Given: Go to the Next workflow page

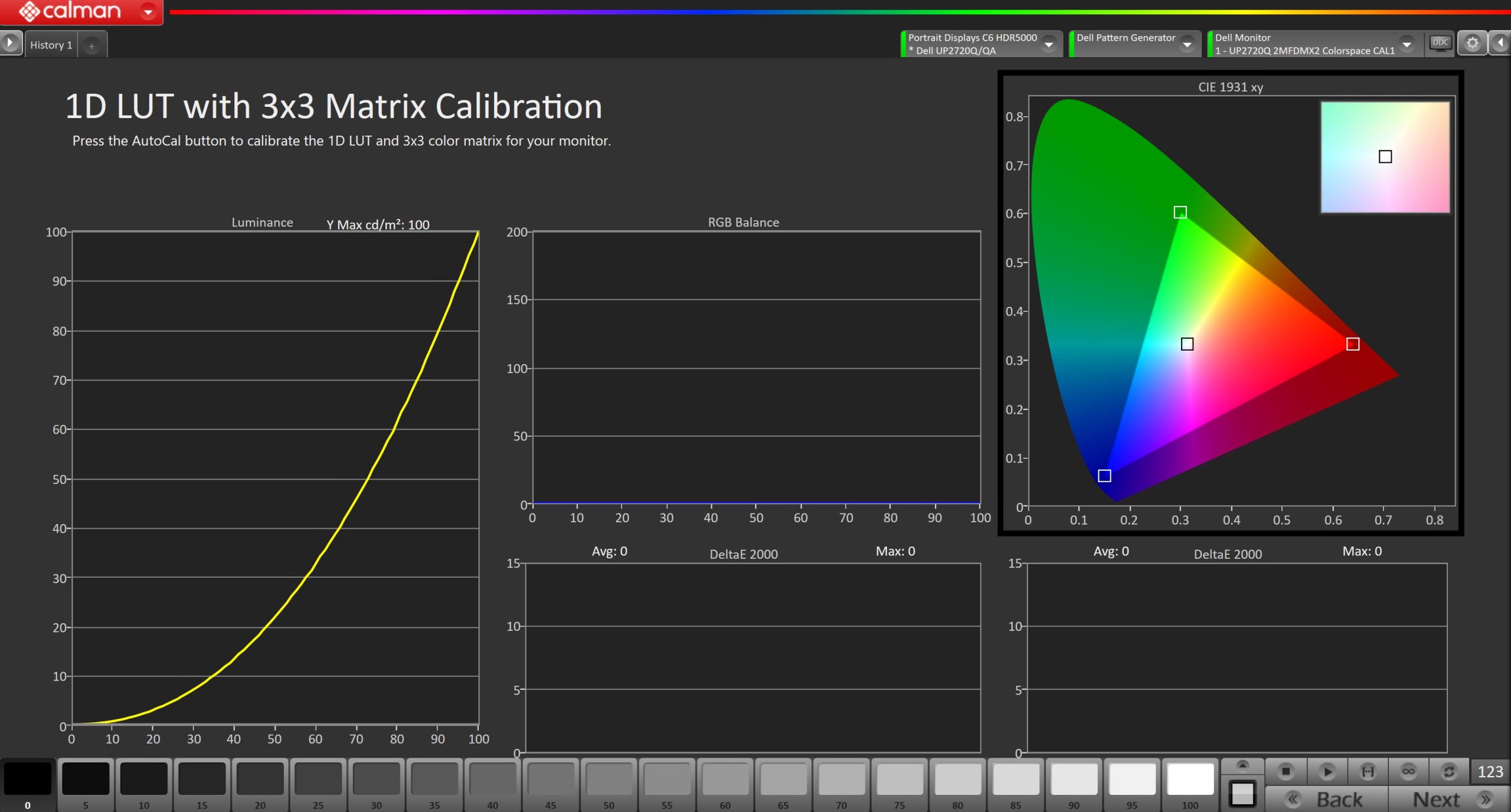Looking at the screenshot, I should point(1449,800).
